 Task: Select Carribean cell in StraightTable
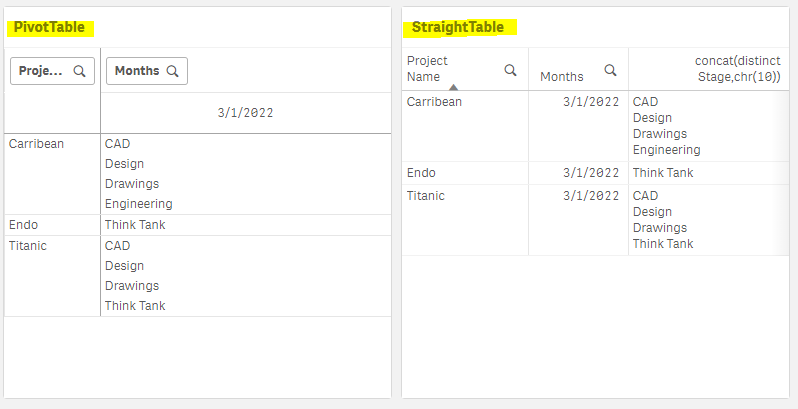435,102
